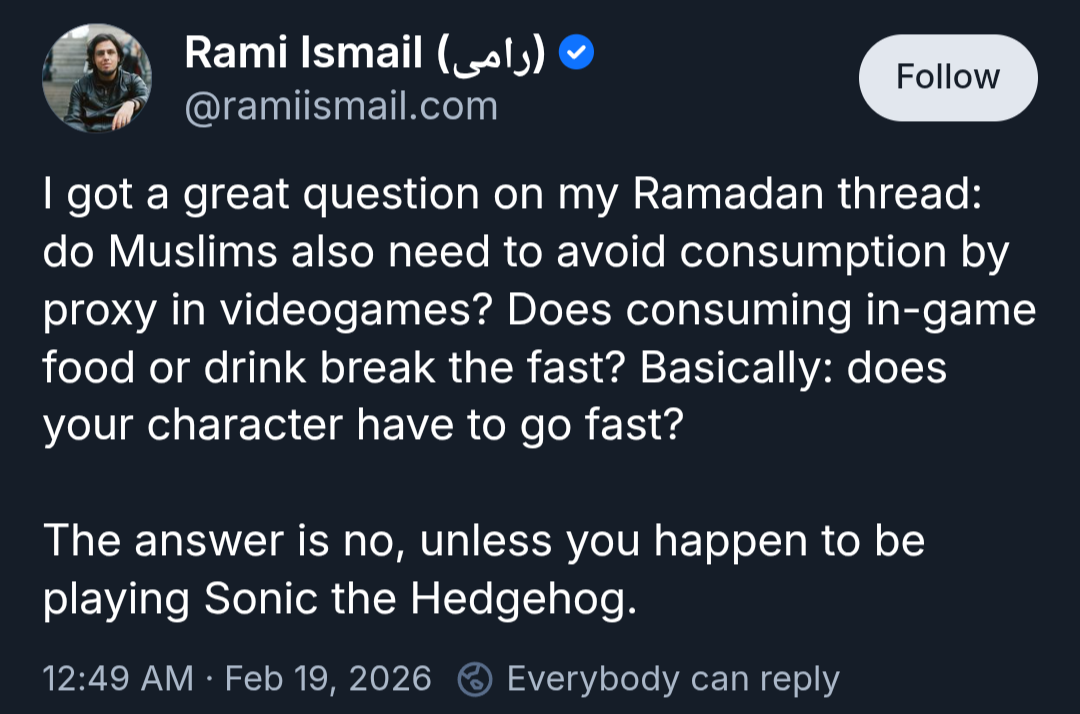Viewport: 1080px width, 714px height.
Task: Click the "12:49 AM" post time
Action: 118,679
